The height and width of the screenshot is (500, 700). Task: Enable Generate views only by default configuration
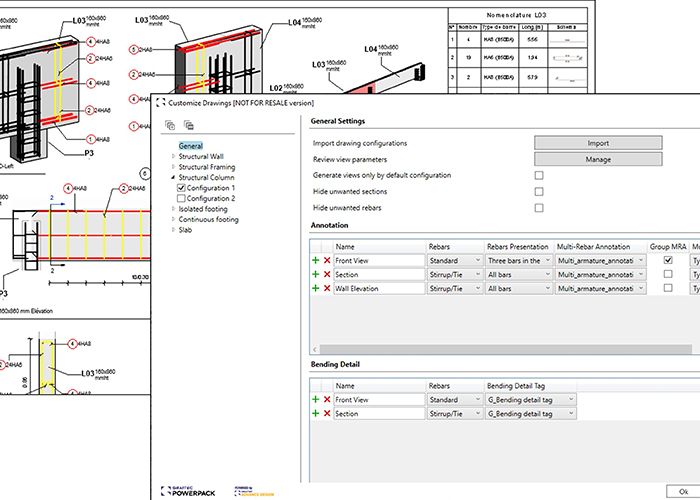539,175
